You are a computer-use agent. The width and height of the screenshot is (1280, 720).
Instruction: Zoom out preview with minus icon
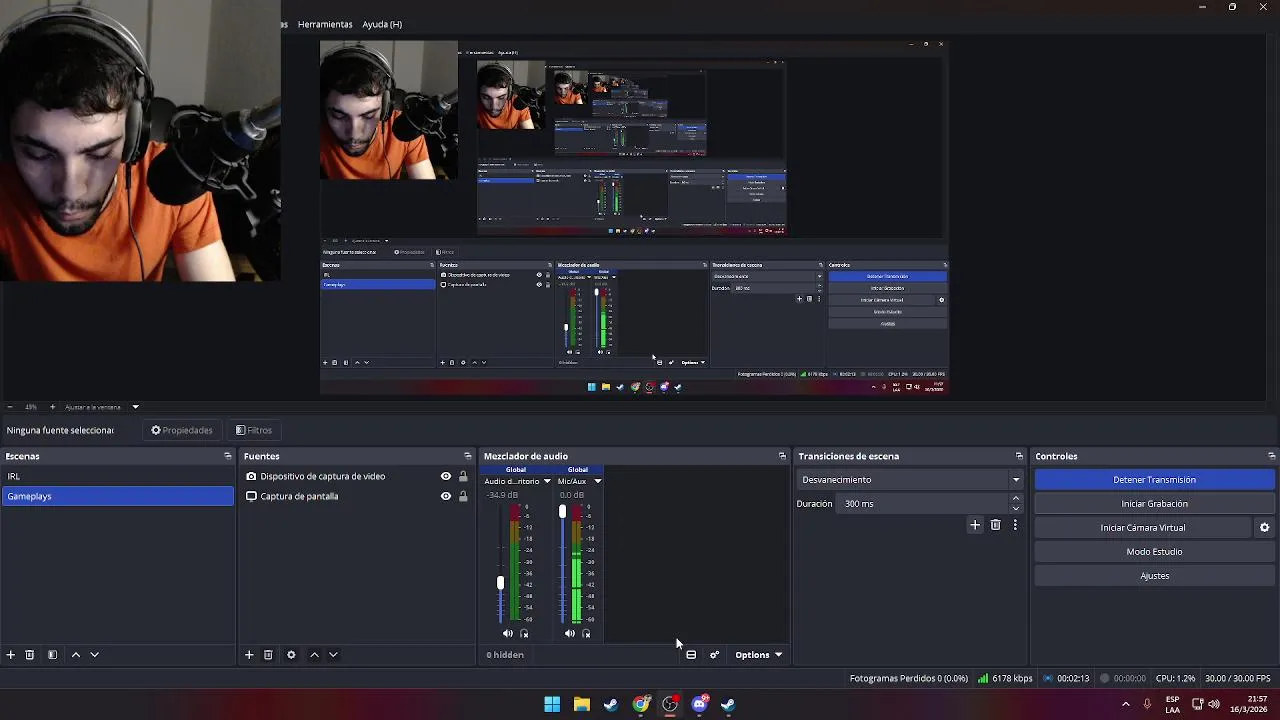coord(10,407)
